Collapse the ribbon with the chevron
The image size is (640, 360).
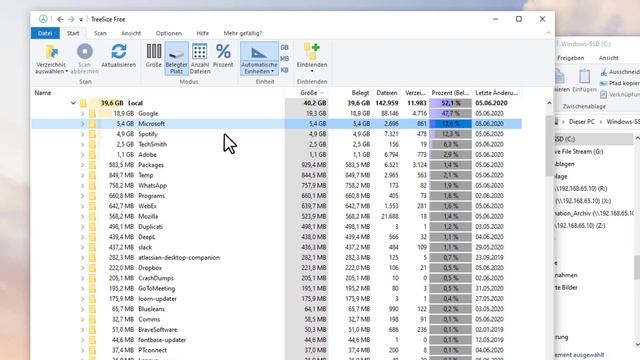click(548, 33)
